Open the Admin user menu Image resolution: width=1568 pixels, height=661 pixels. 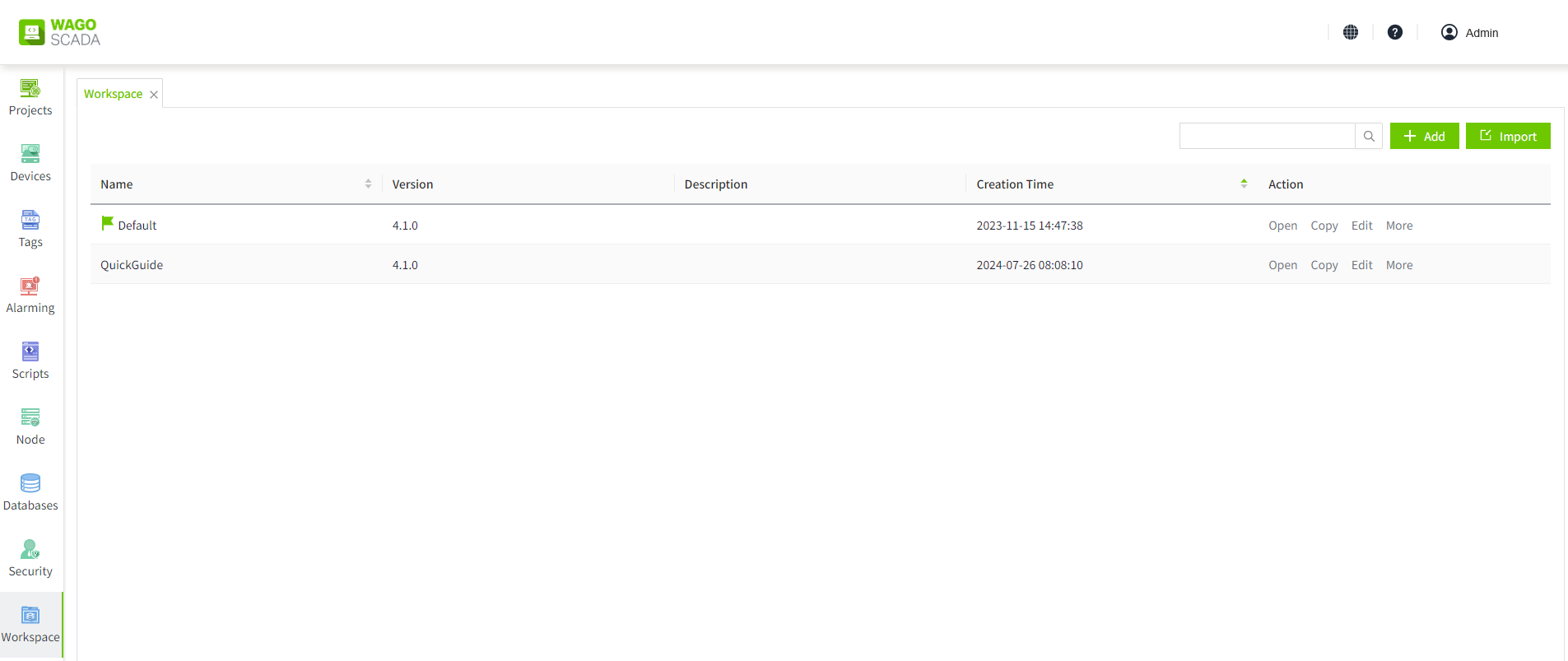[x=1470, y=33]
